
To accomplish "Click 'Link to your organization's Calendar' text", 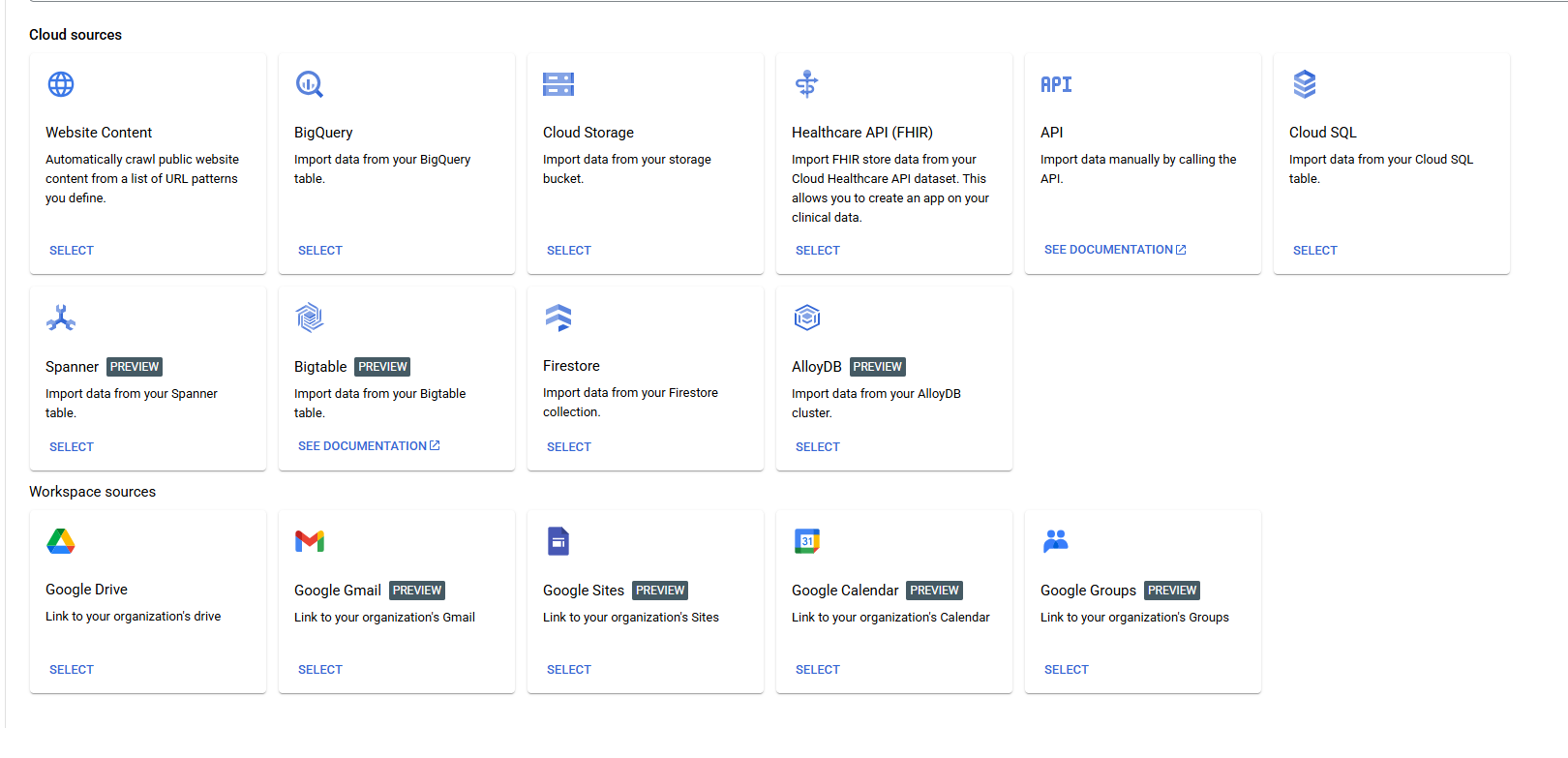I will (x=890, y=618).
